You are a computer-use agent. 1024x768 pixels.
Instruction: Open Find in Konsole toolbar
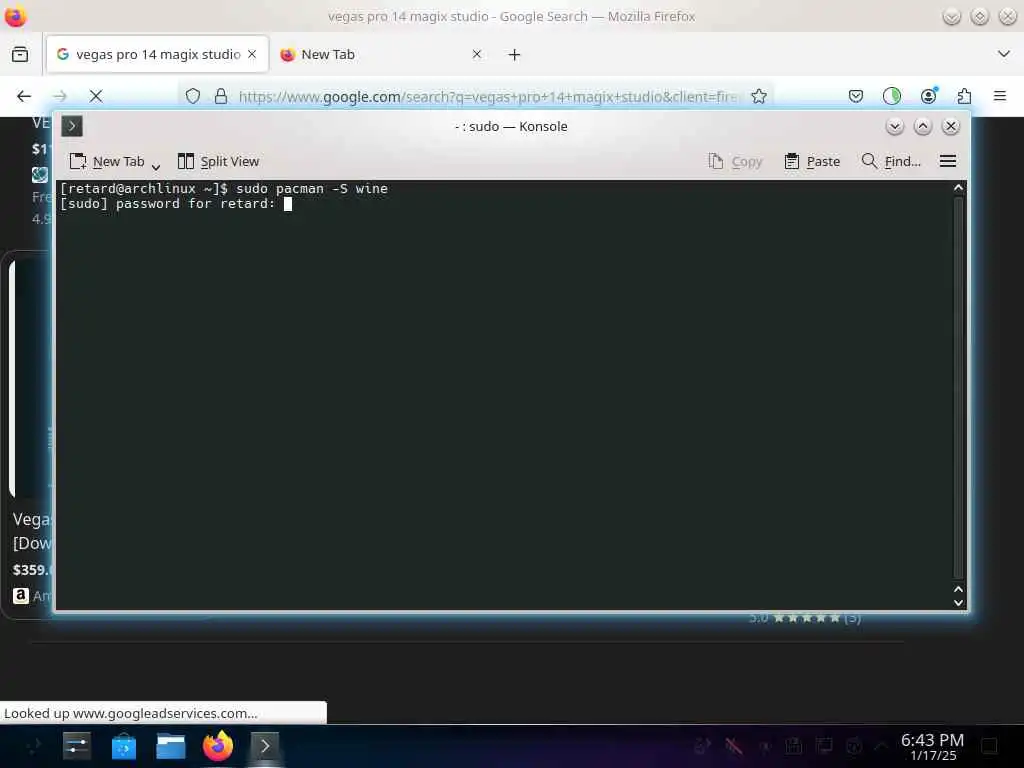[x=891, y=161]
